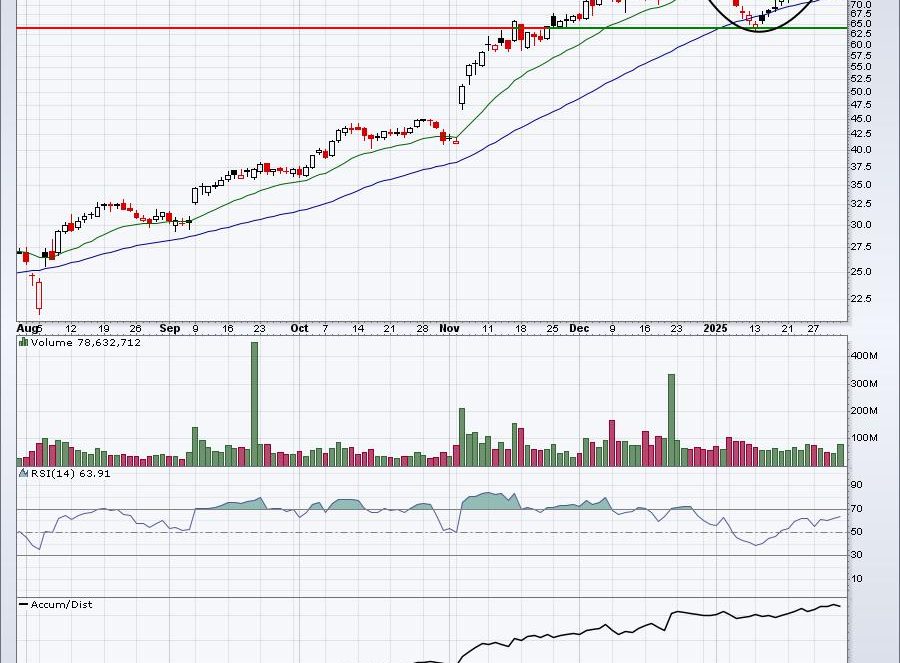Click date label '13' on the time axis
900x663 pixels.
point(755,329)
